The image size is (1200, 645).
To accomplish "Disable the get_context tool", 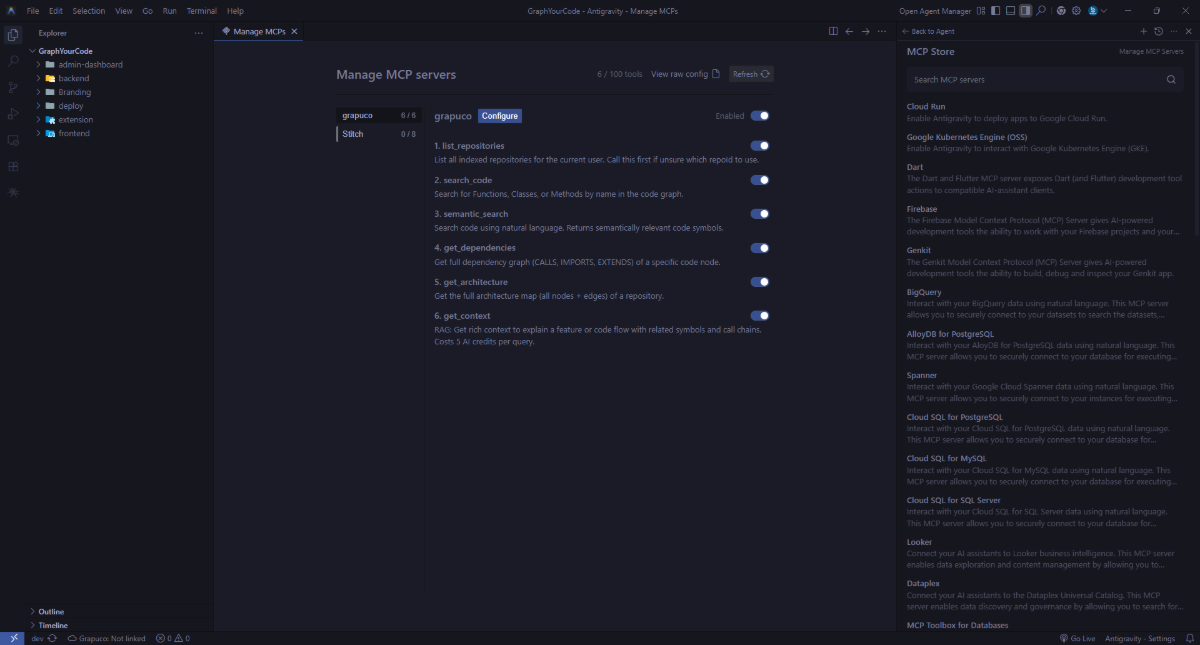I will (x=759, y=316).
